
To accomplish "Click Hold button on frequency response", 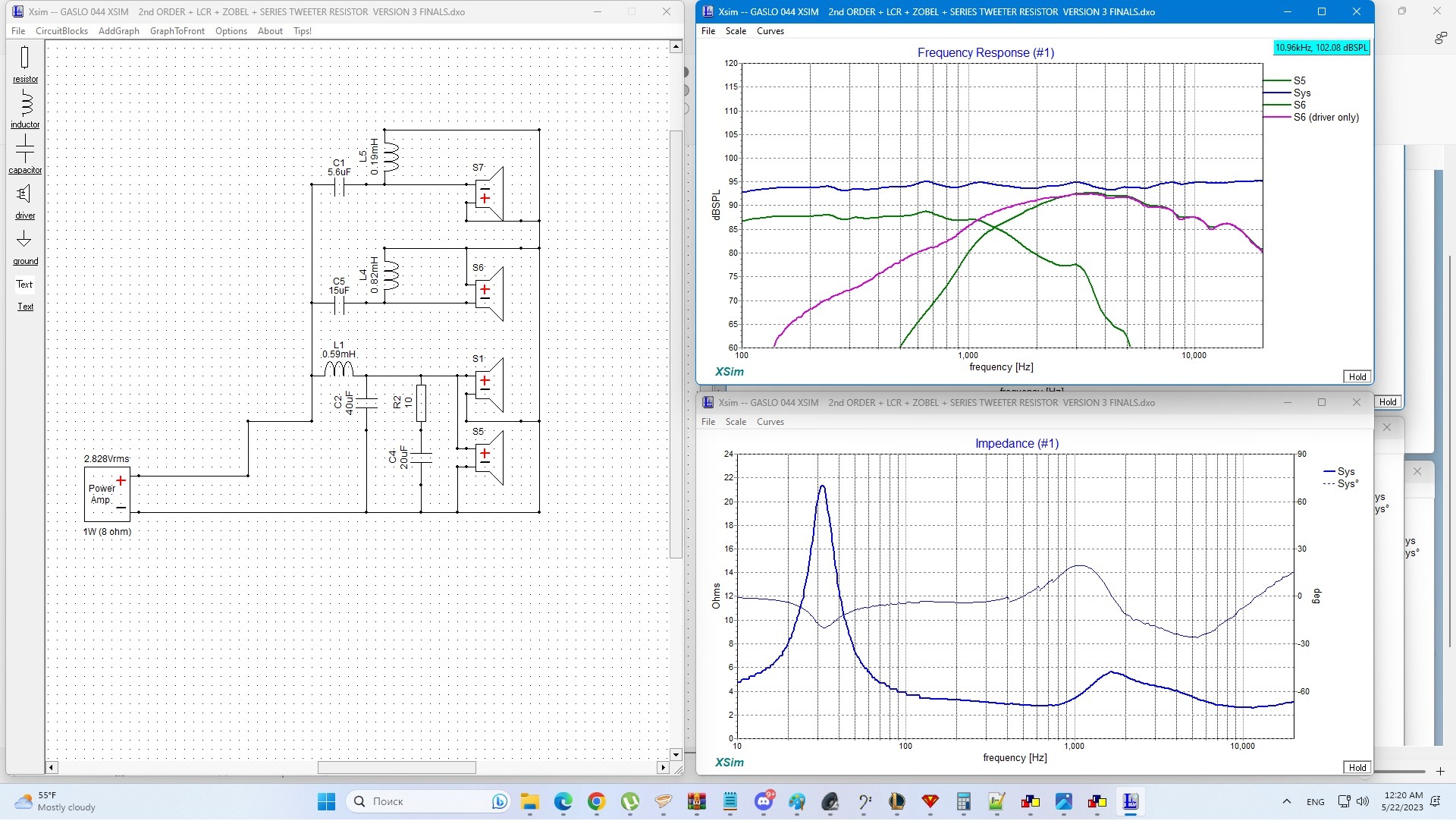I will 1358,376.
